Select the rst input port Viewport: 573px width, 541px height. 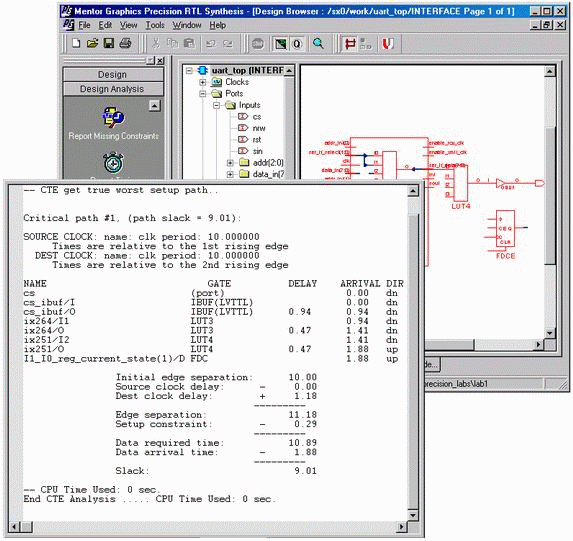pos(257,140)
